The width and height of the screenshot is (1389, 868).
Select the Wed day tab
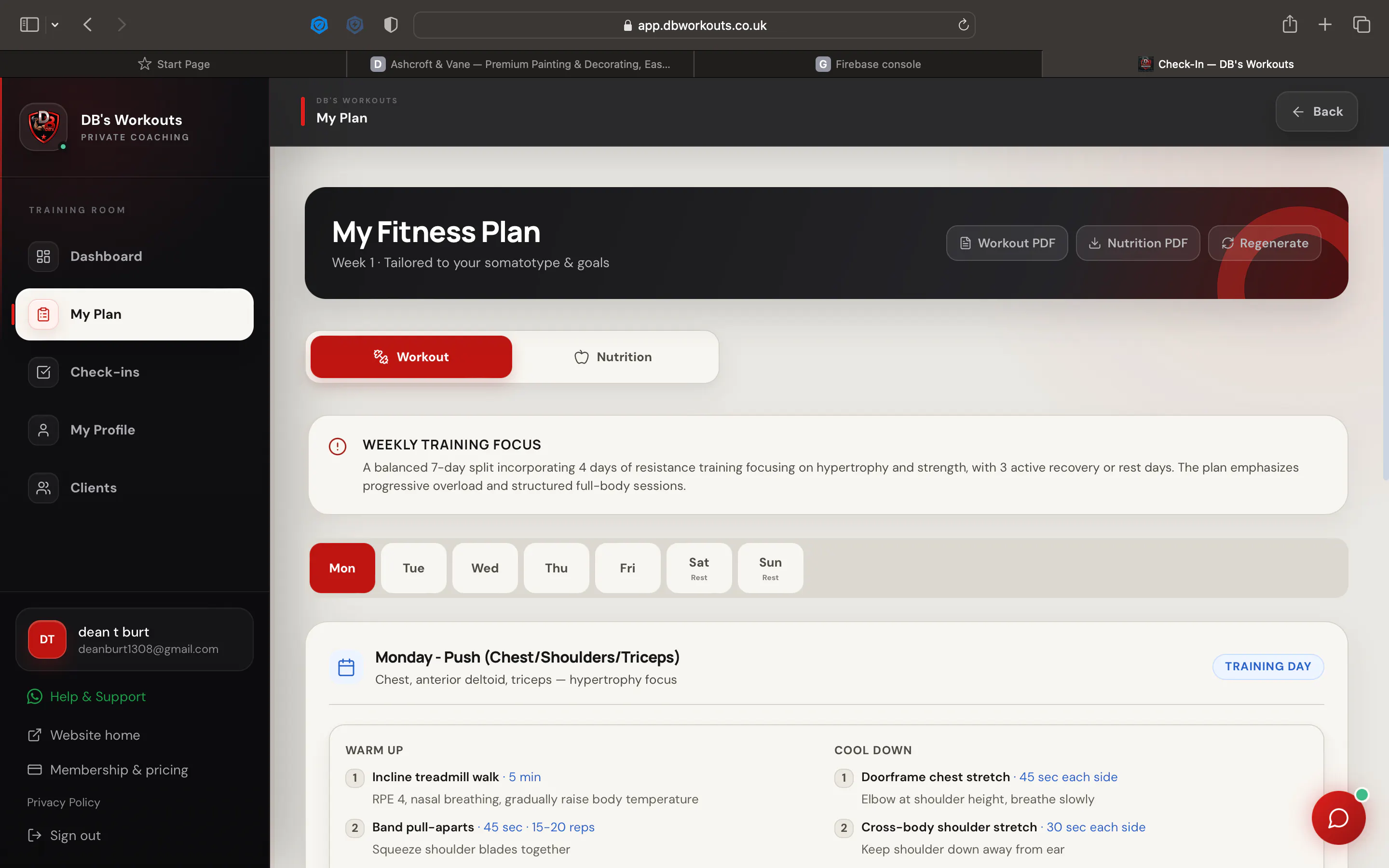(485, 569)
